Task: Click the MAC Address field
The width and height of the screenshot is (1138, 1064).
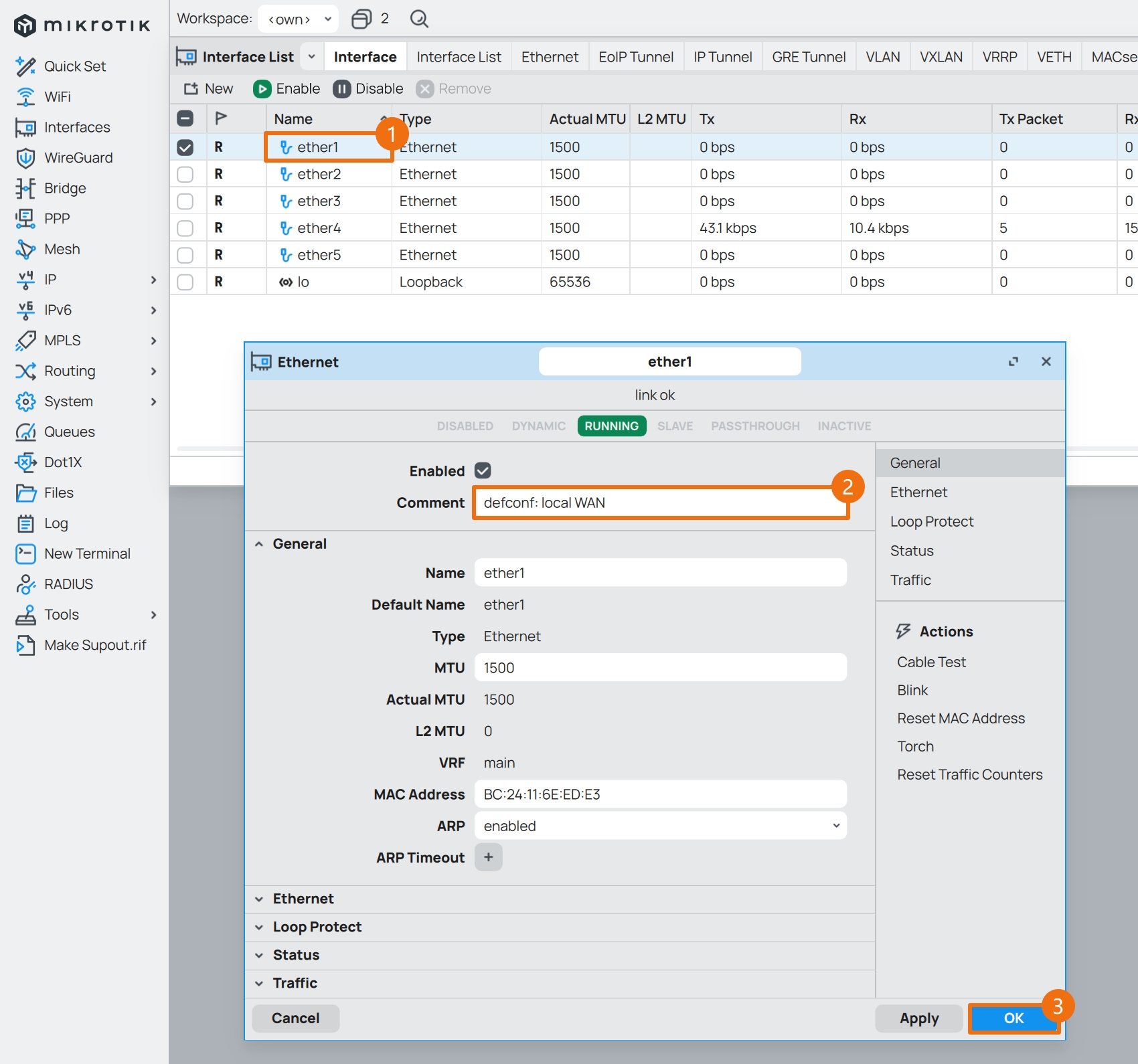Action: click(x=661, y=794)
